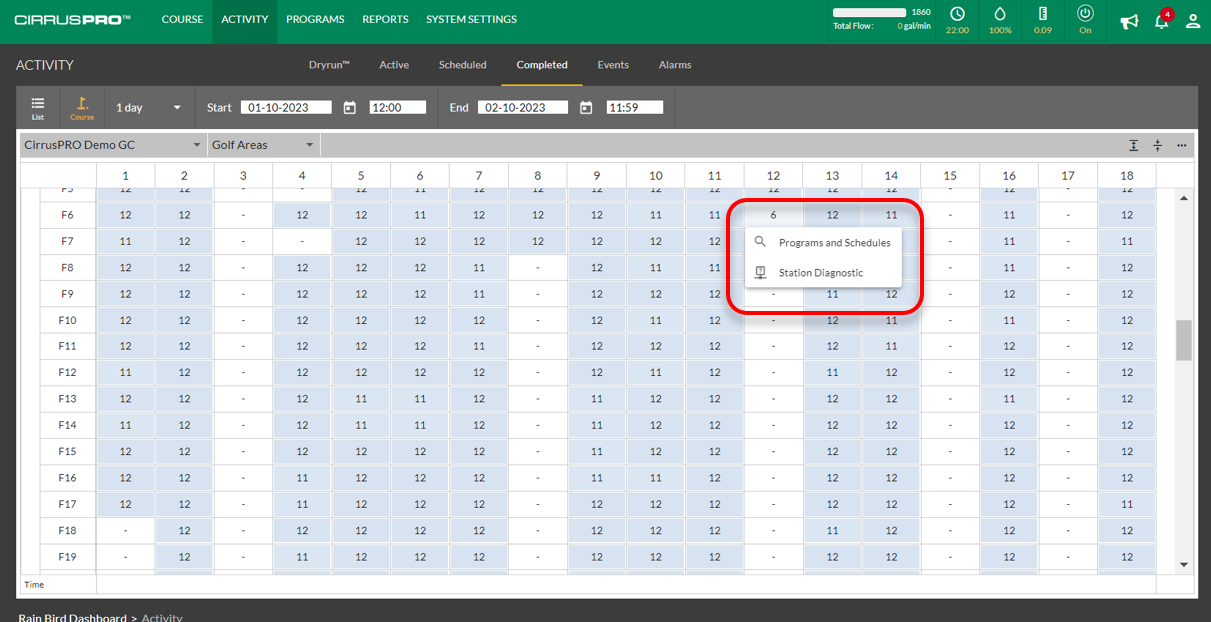The width and height of the screenshot is (1211, 622).
Task: Click row F7 cell under column 1
Action: pos(125,241)
